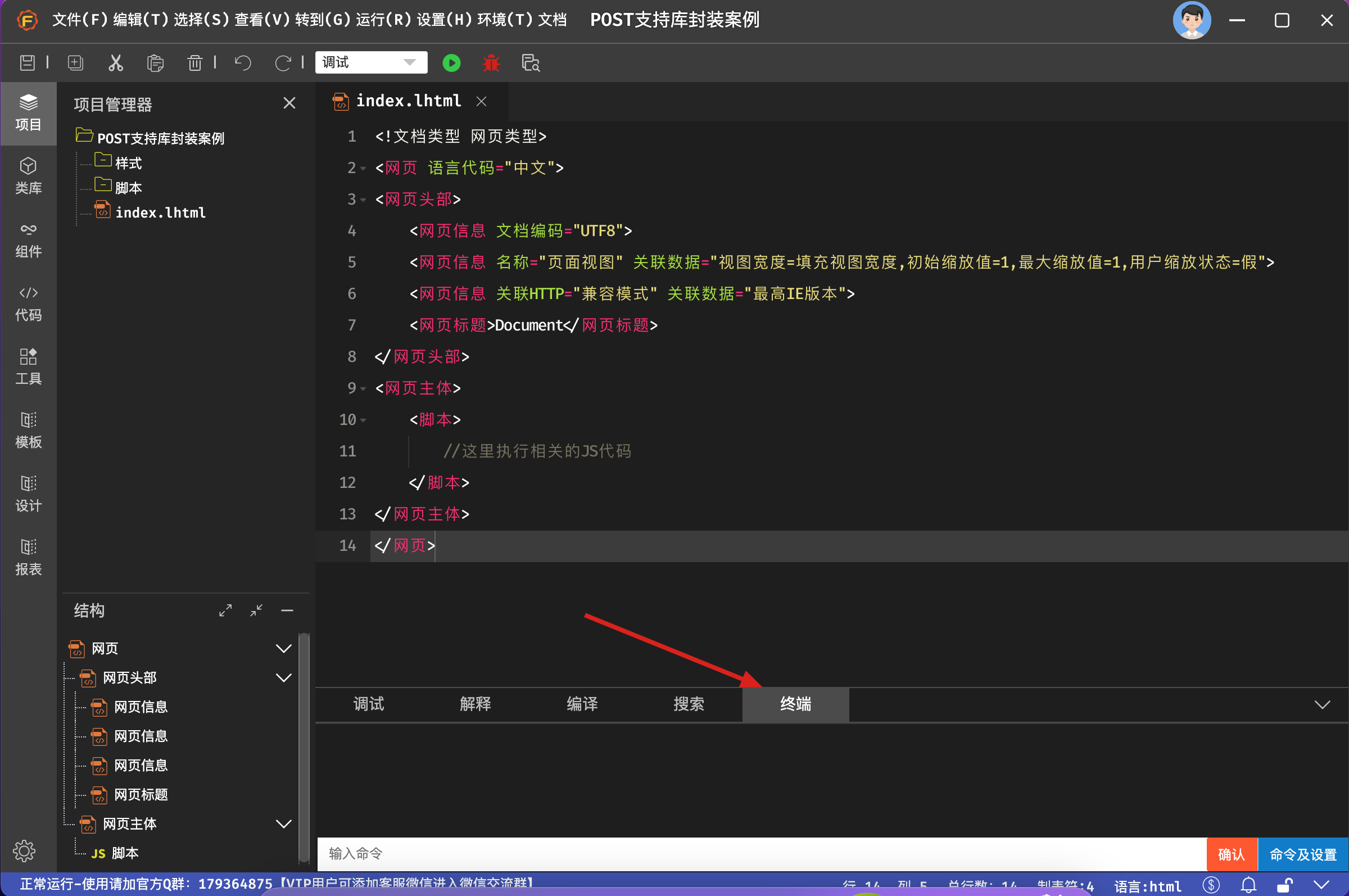Click status bar chevron at far right
Viewport: 1349px width, 896px height.
point(1321,885)
